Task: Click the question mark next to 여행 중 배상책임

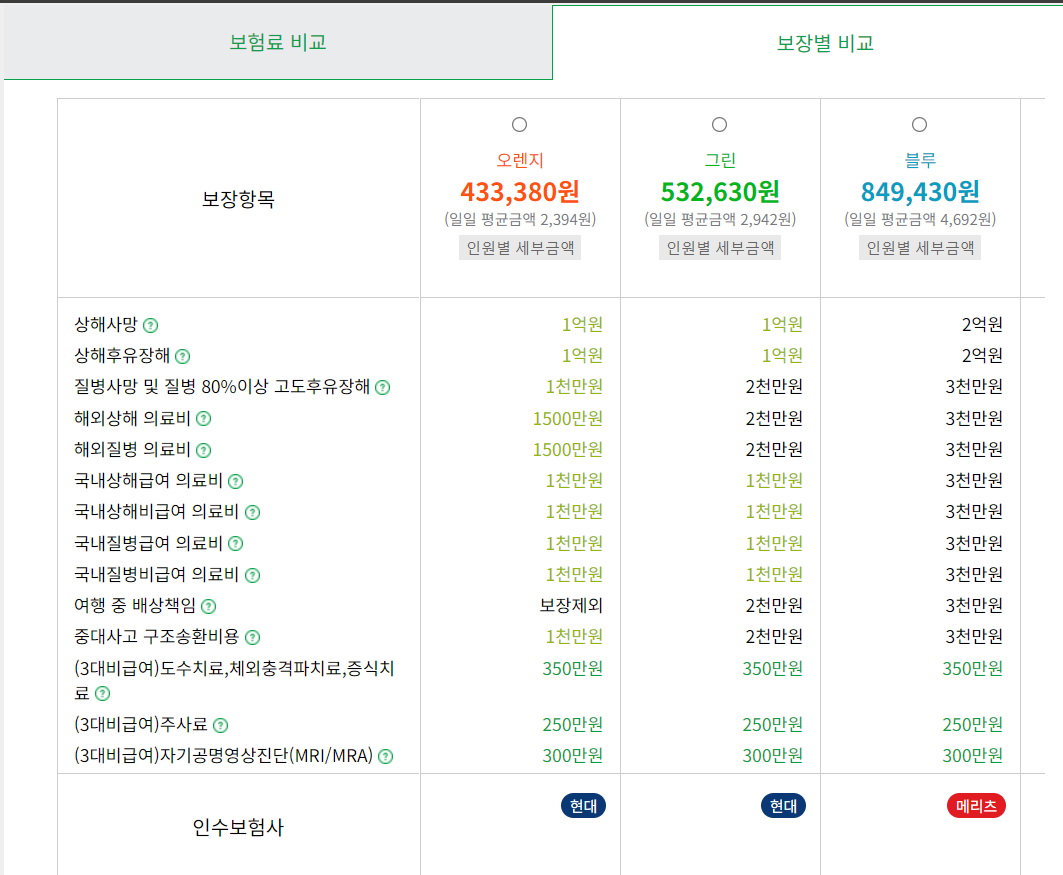Action: pyautogui.click(x=209, y=605)
